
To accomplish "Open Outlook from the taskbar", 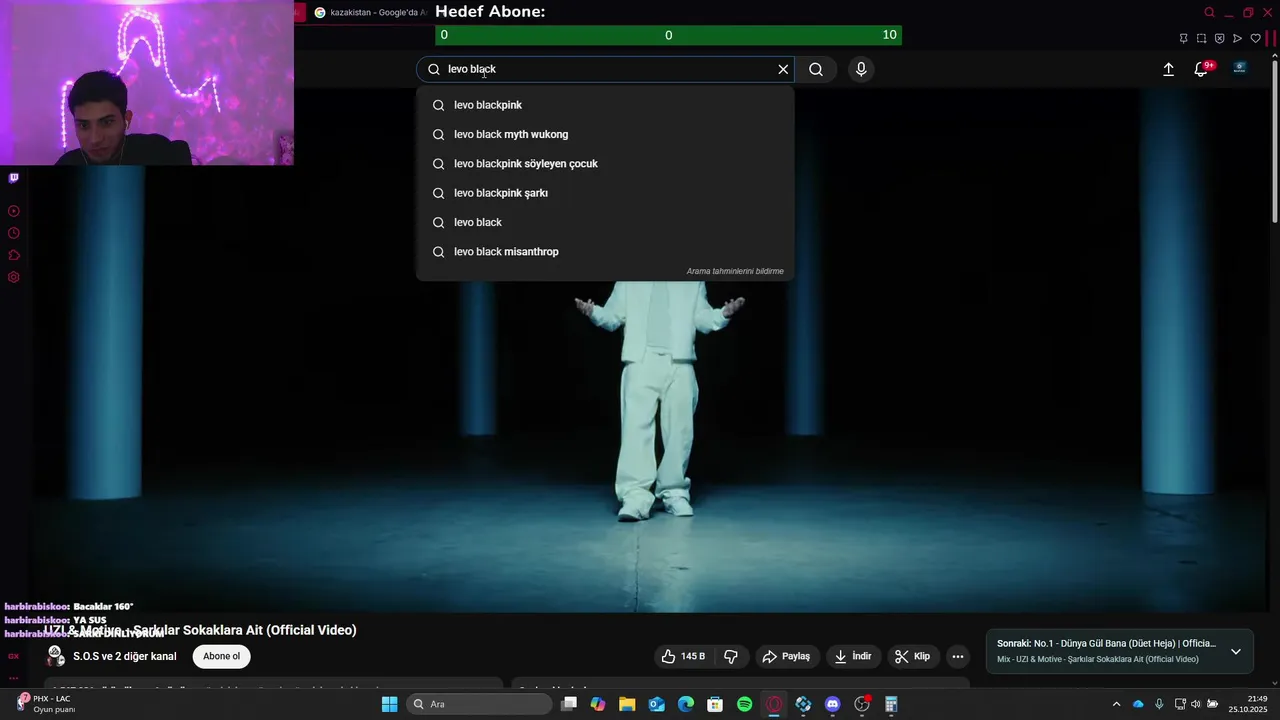I will (657, 704).
